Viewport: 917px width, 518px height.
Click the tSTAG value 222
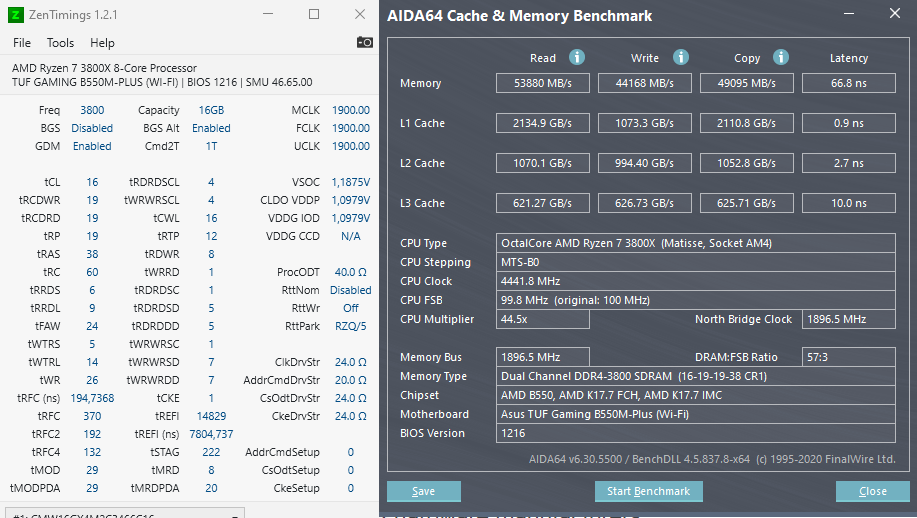click(x=211, y=452)
